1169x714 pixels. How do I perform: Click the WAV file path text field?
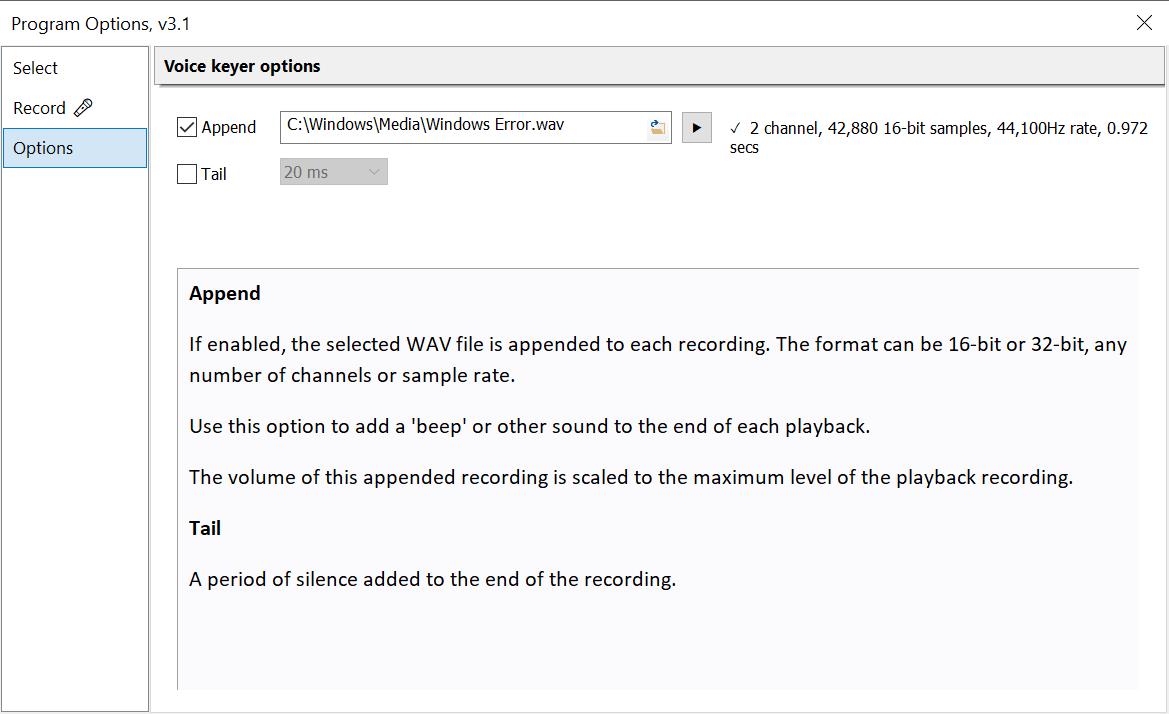tap(460, 126)
